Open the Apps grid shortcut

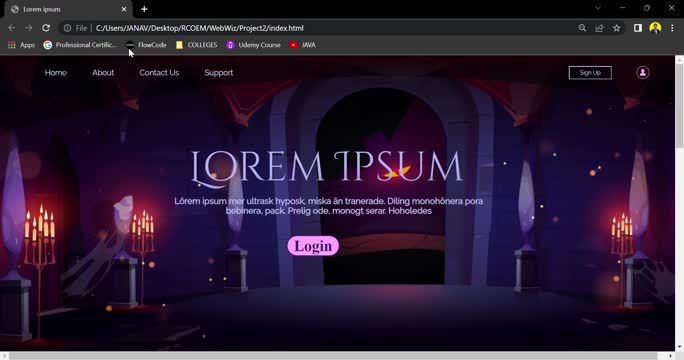pyautogui.click(x=21, y=45)
